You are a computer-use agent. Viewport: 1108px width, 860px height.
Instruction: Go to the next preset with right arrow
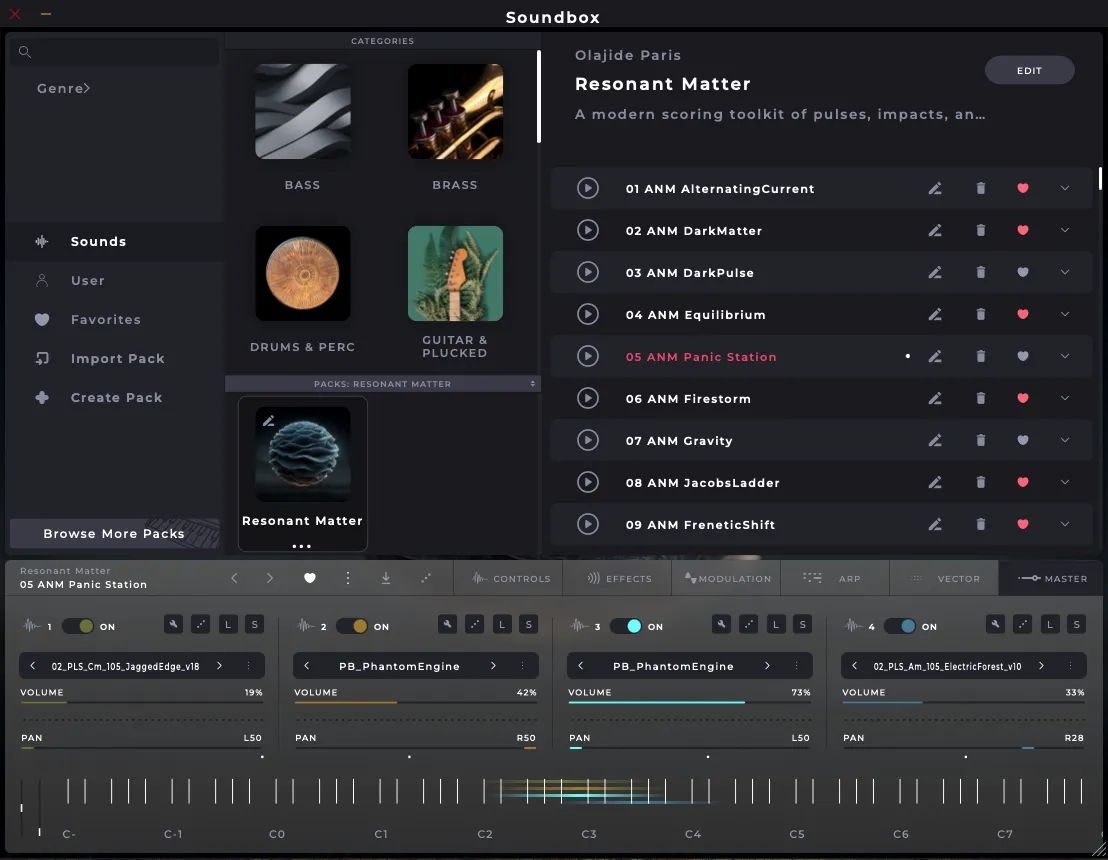point(270,578)
